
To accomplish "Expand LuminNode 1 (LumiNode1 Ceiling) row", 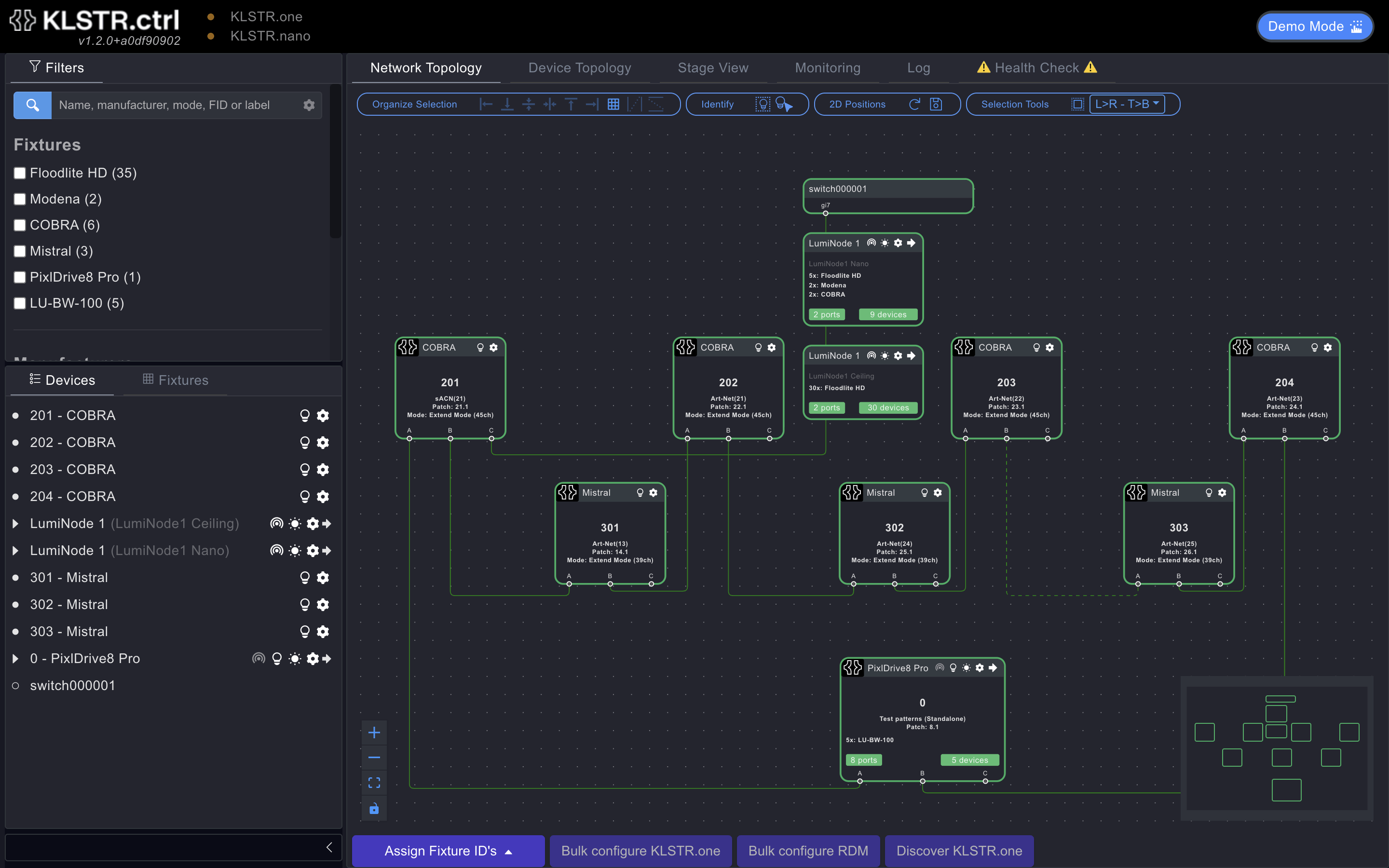I will (15, 524).
